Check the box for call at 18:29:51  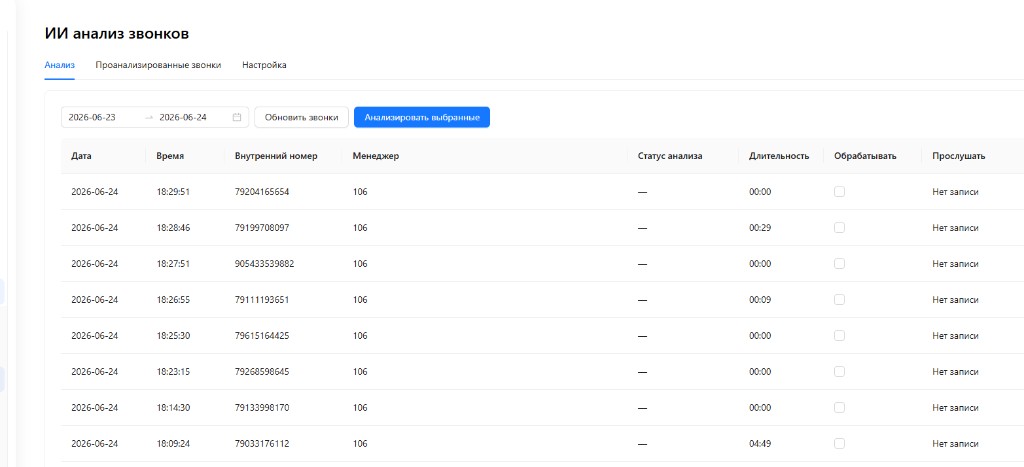point(839,191)
